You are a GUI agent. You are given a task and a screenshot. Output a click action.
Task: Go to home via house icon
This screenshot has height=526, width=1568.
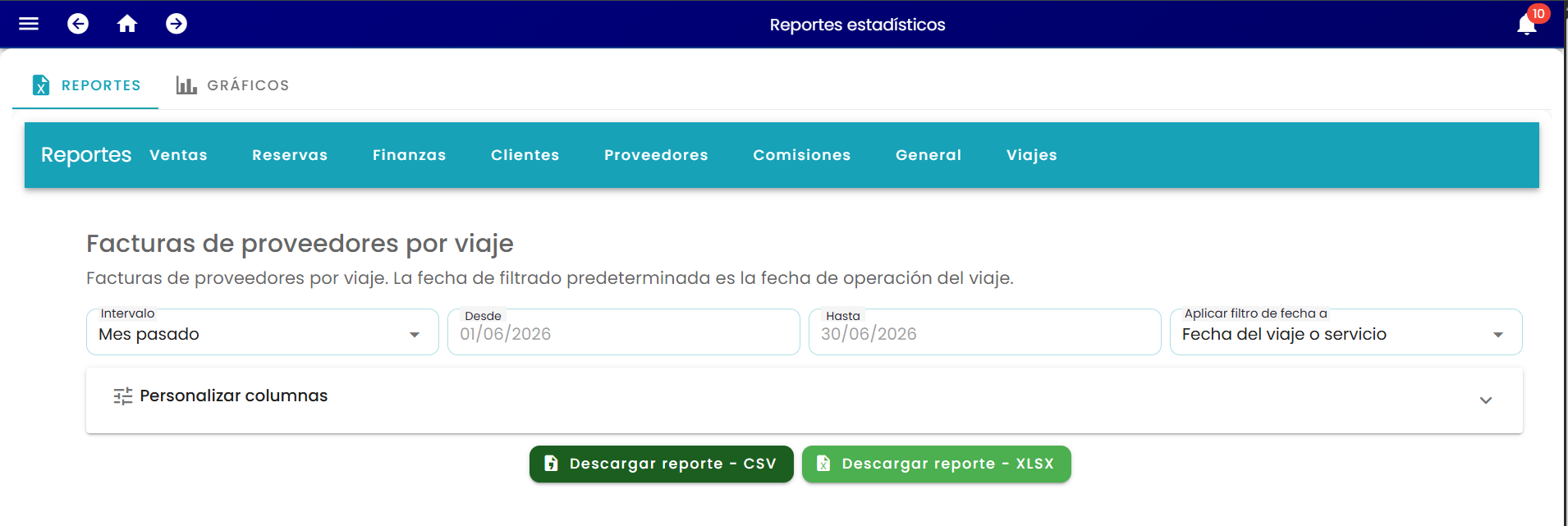(x=127, y=24)
